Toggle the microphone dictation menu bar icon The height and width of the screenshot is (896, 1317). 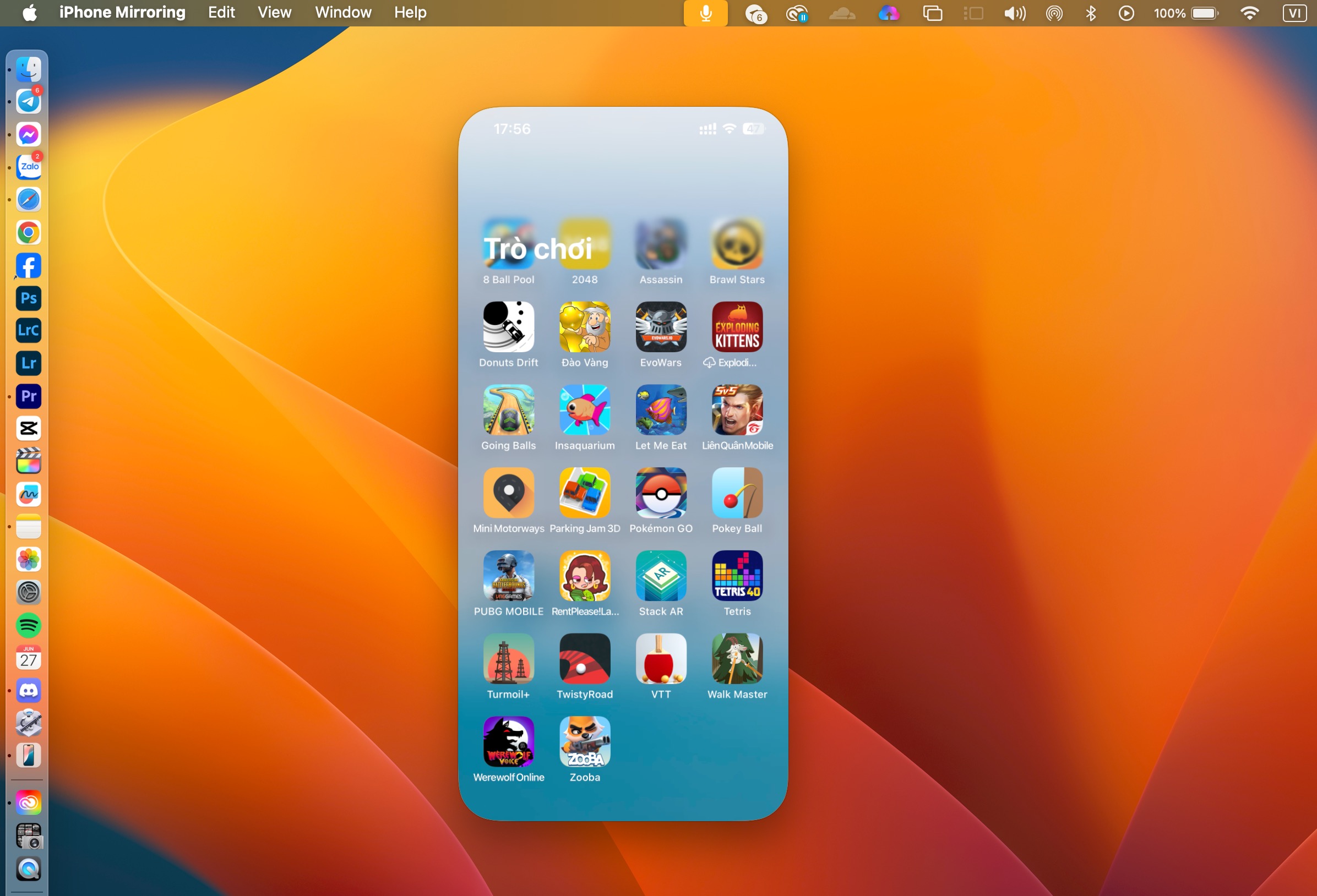[705, 13]
